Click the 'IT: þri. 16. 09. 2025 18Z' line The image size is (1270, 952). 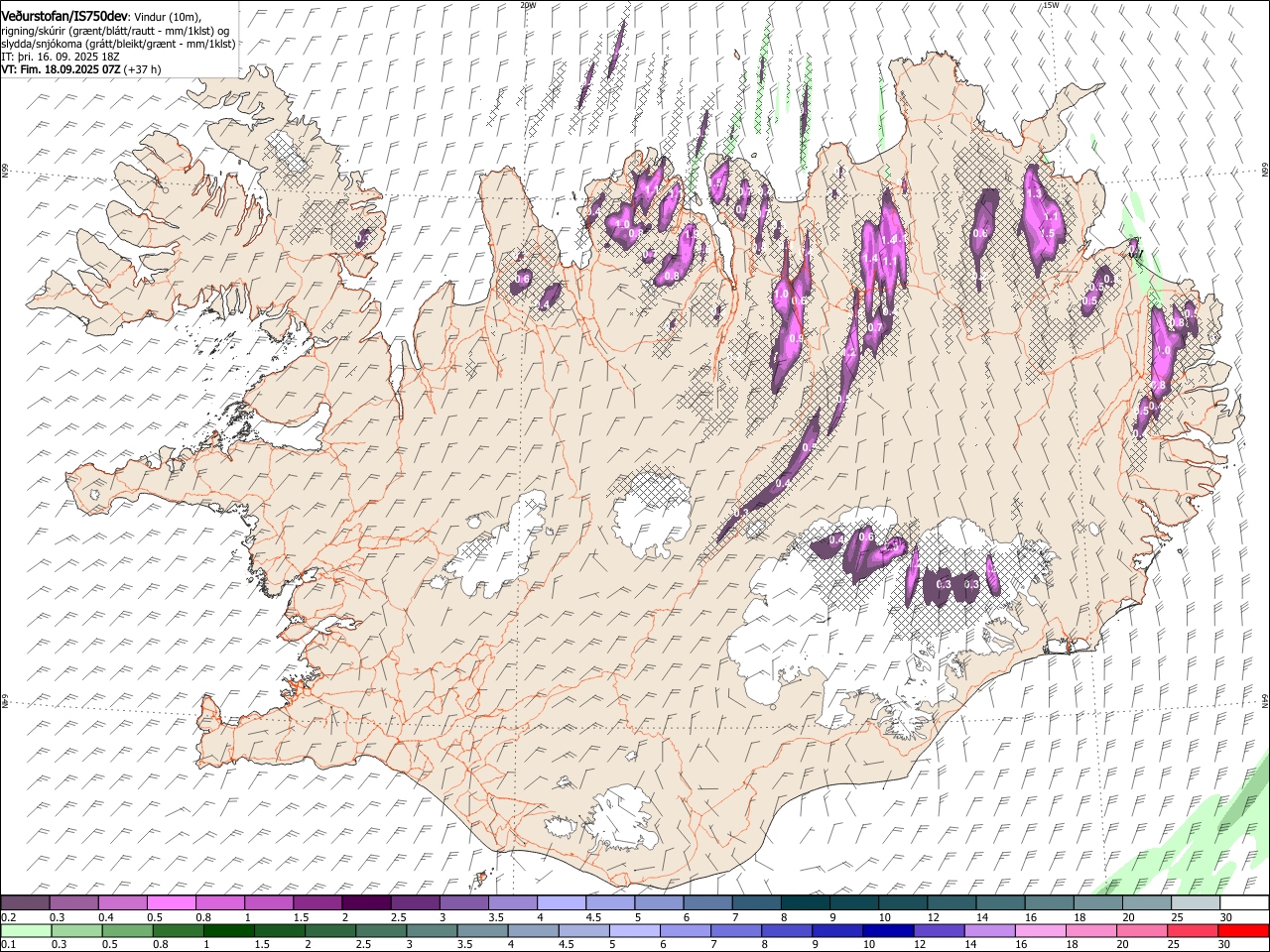click(x=61, y=58)
